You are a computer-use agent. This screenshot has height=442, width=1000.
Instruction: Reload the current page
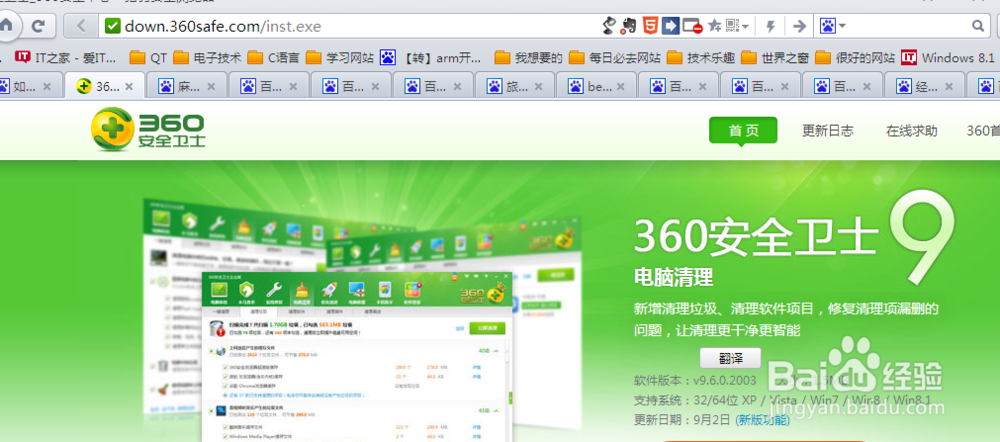(x=40, y=26)
